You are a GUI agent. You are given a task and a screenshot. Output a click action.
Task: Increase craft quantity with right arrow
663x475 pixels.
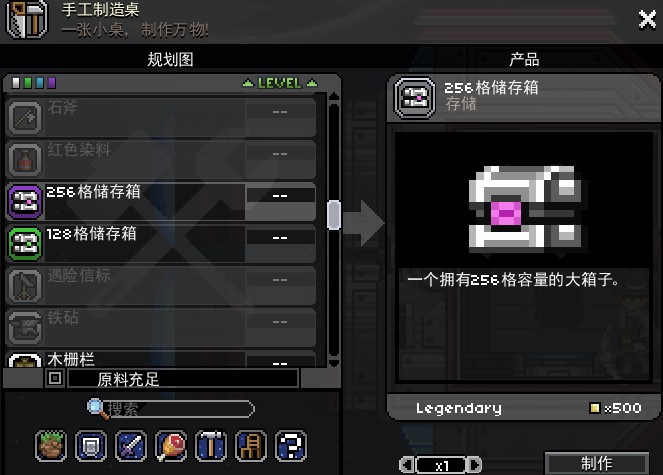pyautogui.click(x=475, y=465)
